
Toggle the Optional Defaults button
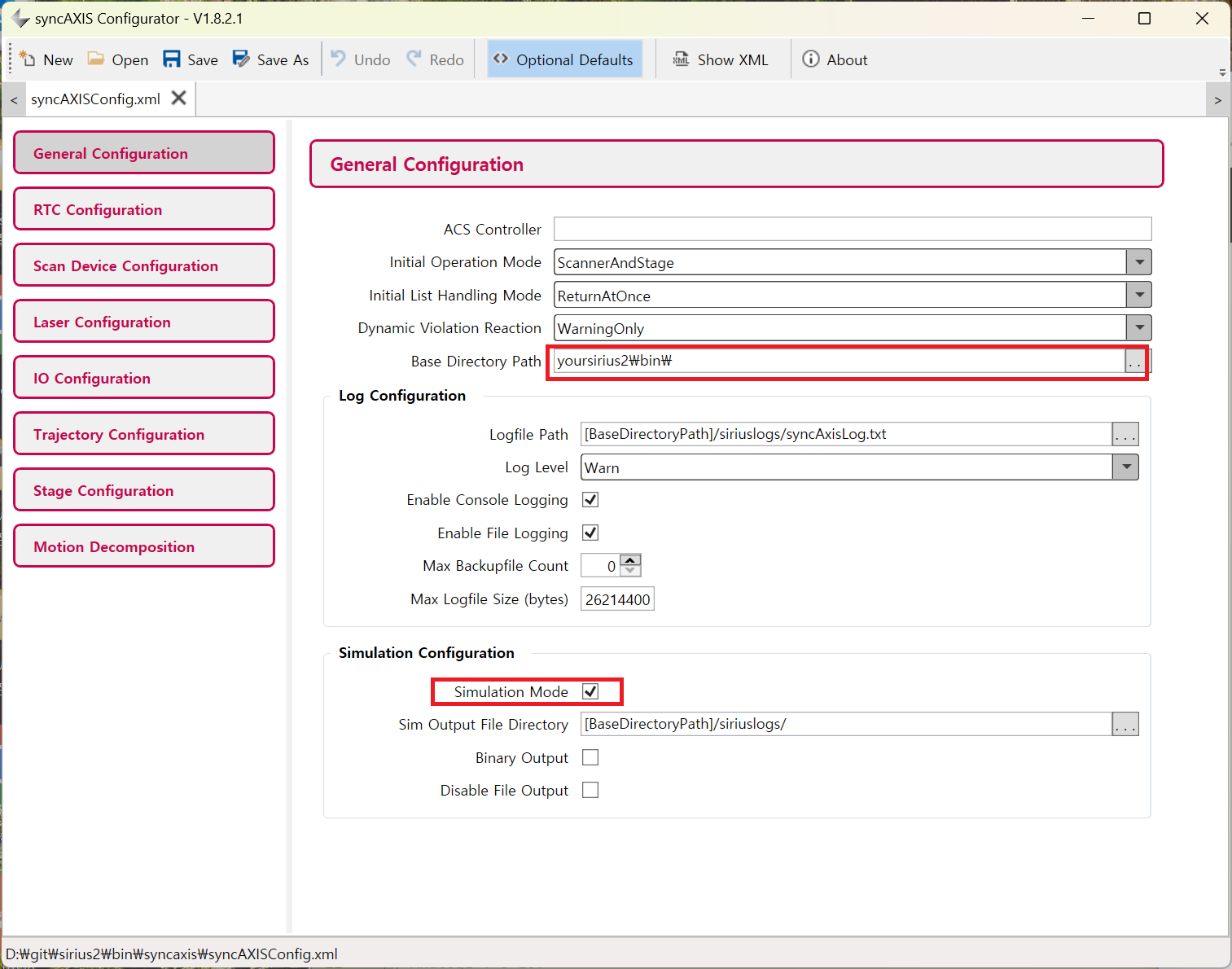click(565, 59)
